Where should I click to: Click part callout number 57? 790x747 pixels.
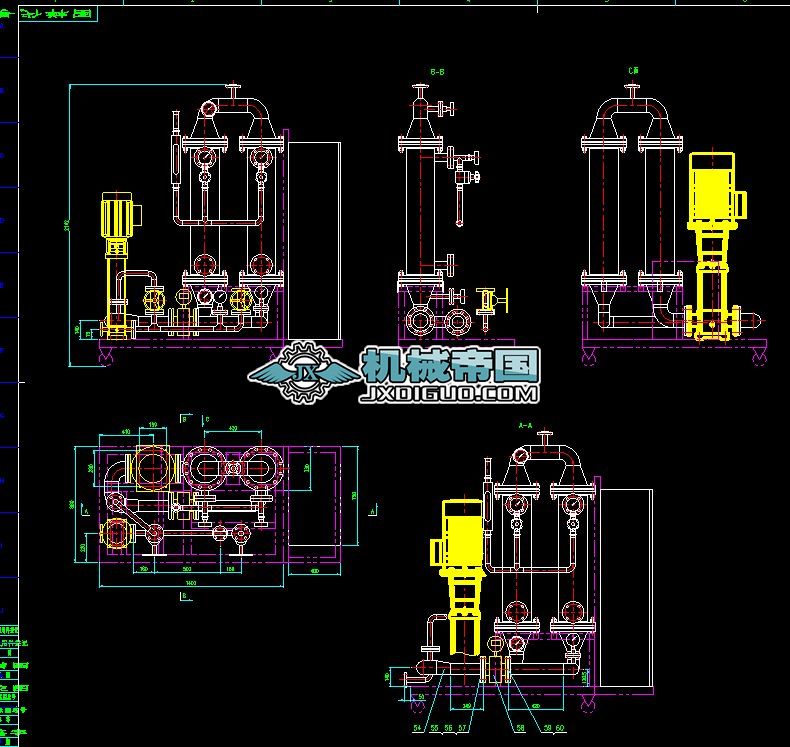[462, 728]
